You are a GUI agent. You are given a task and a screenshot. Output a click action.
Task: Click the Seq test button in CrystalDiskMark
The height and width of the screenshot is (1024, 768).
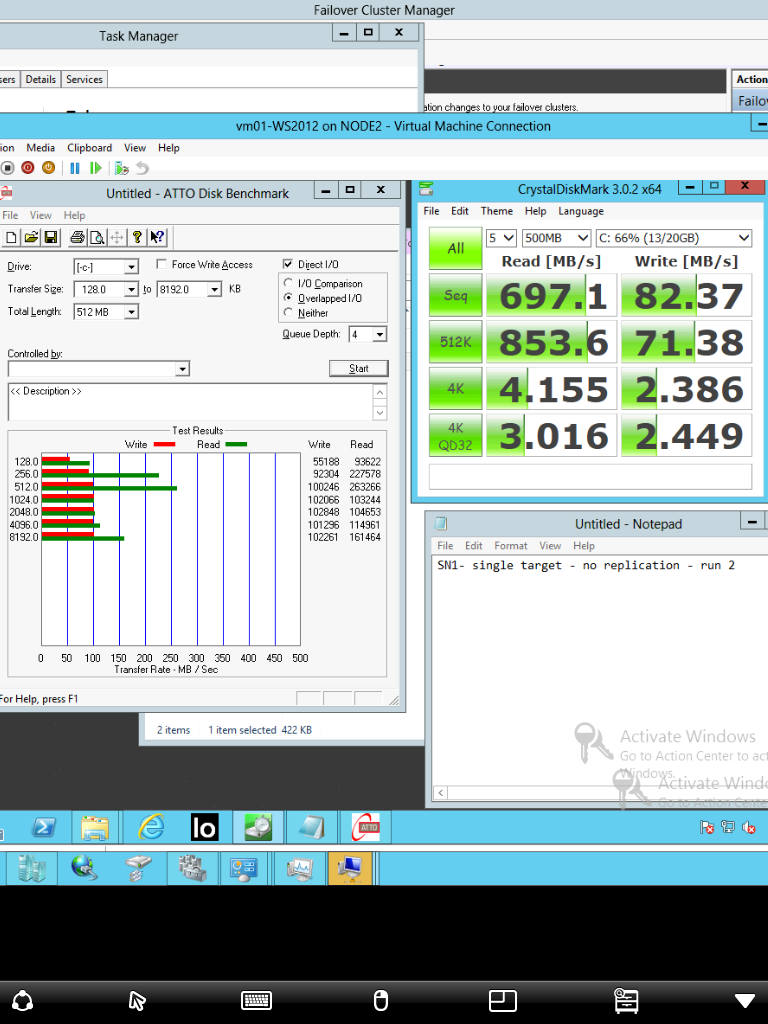coord(455,295)
